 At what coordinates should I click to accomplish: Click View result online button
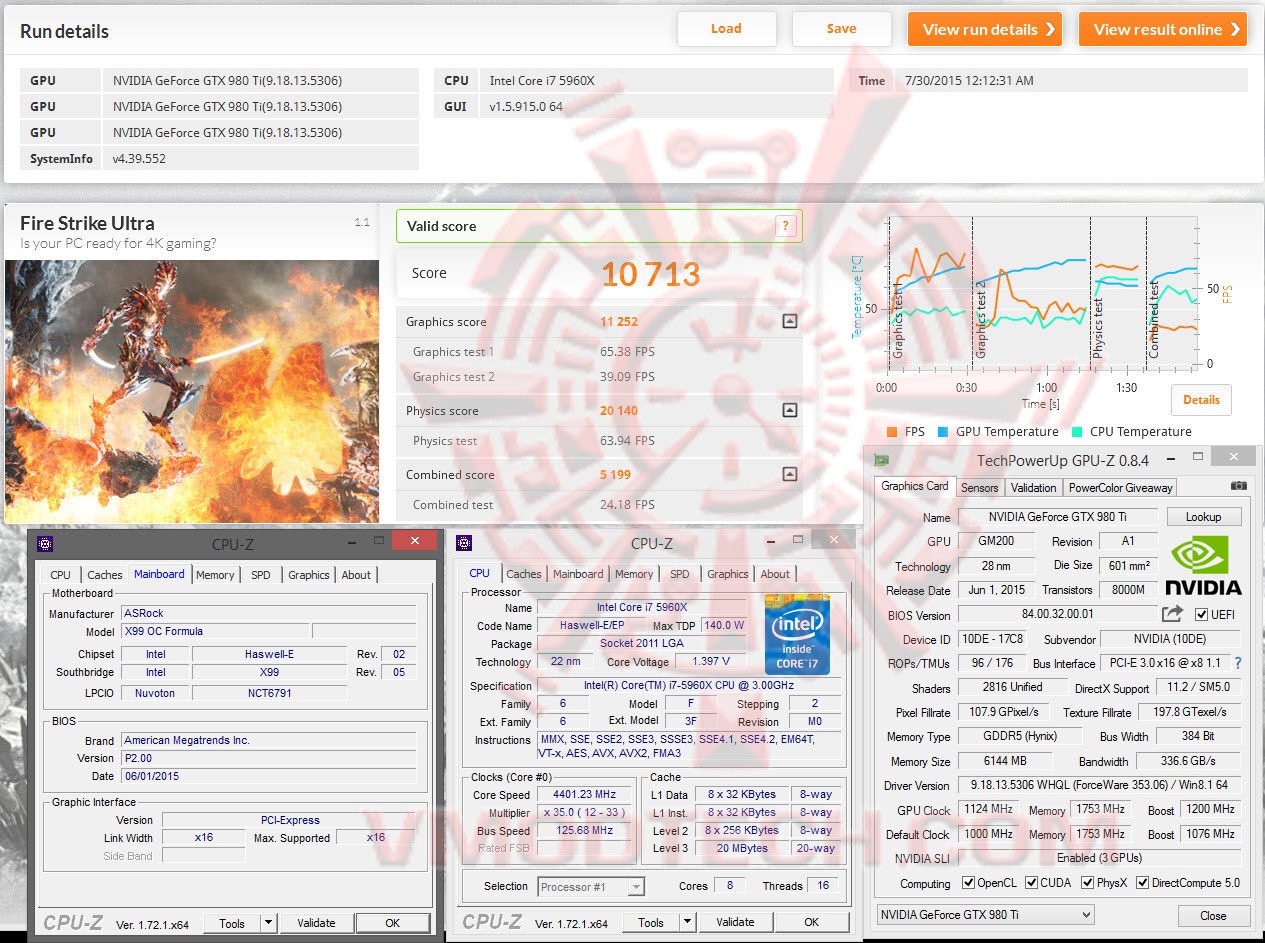pyautogui.click(x=1163, y=29)
